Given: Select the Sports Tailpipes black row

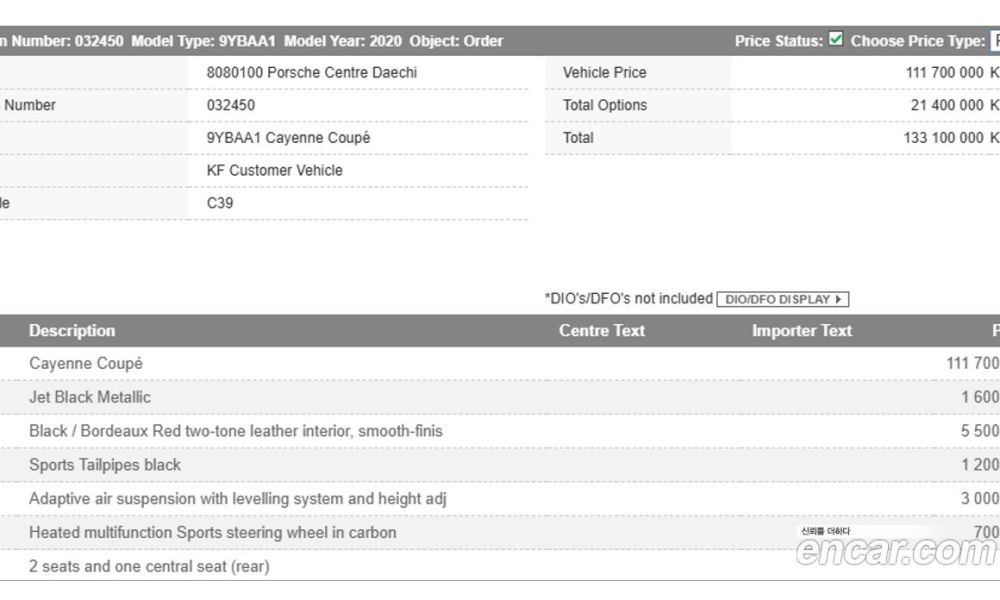Looking at the screenshot, I should point(105,465).
